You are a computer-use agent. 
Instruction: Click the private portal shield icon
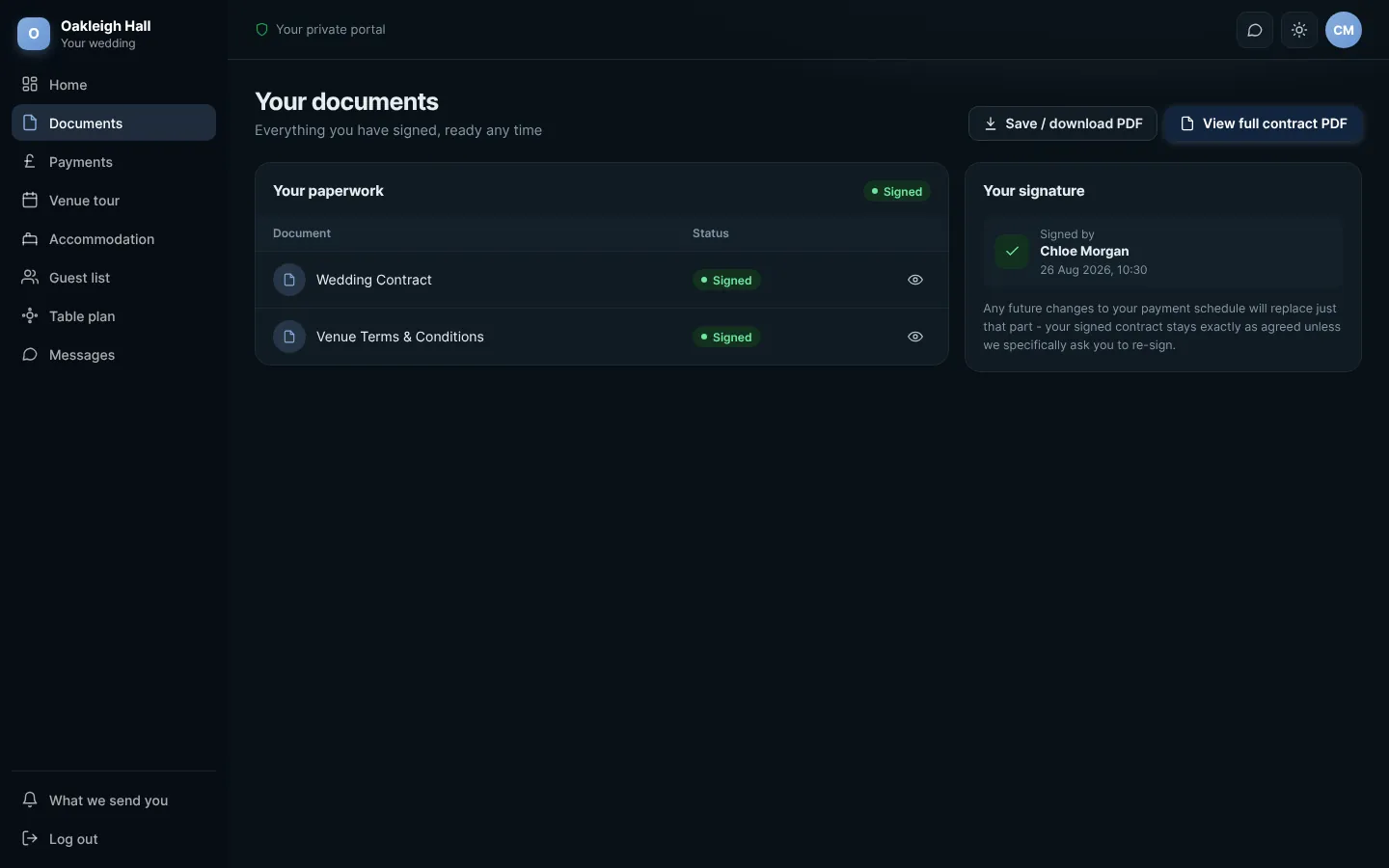(261, 30)
